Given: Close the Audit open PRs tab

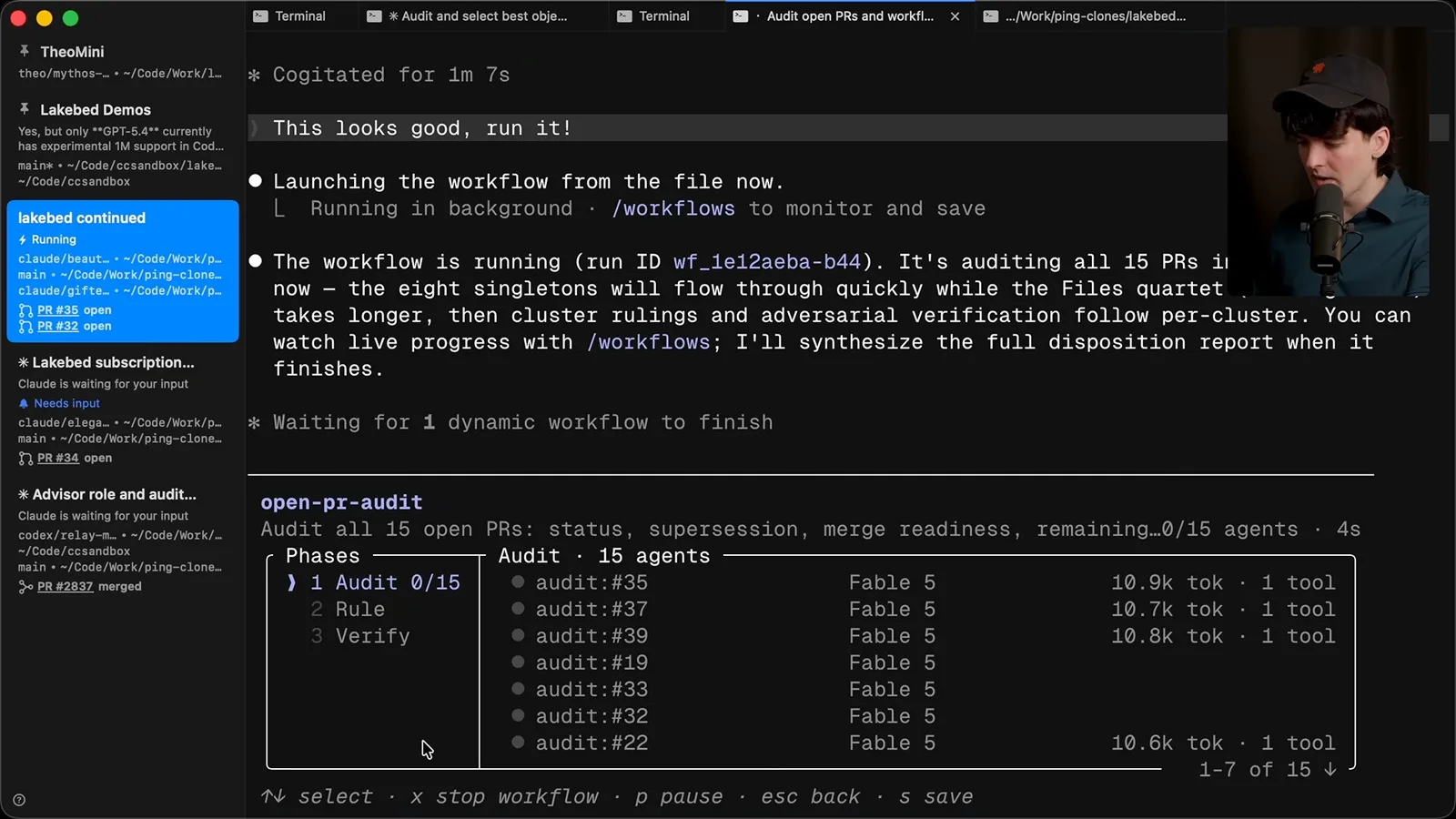Looking at the screenshot, I should pos(955,16).
